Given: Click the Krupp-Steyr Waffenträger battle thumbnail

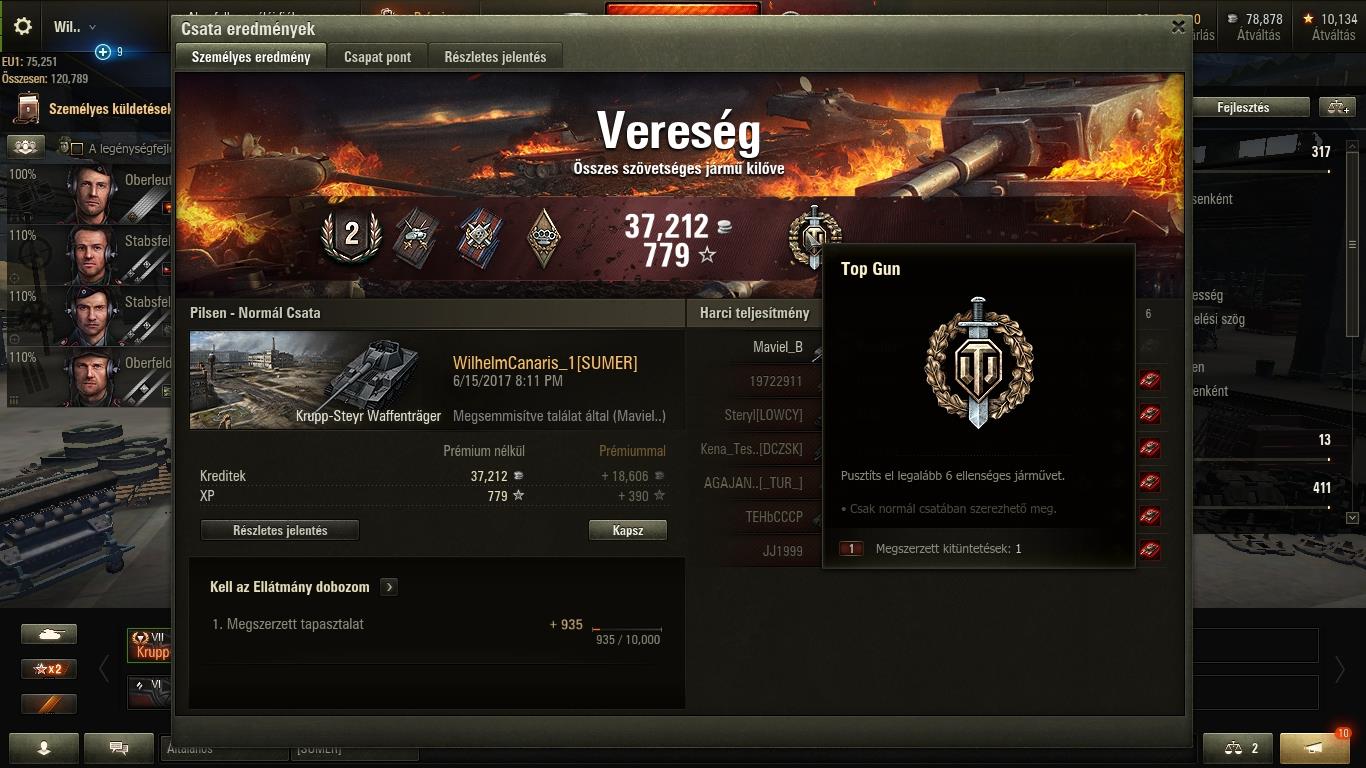Looking at the screenshot, I should pos(318,380).
